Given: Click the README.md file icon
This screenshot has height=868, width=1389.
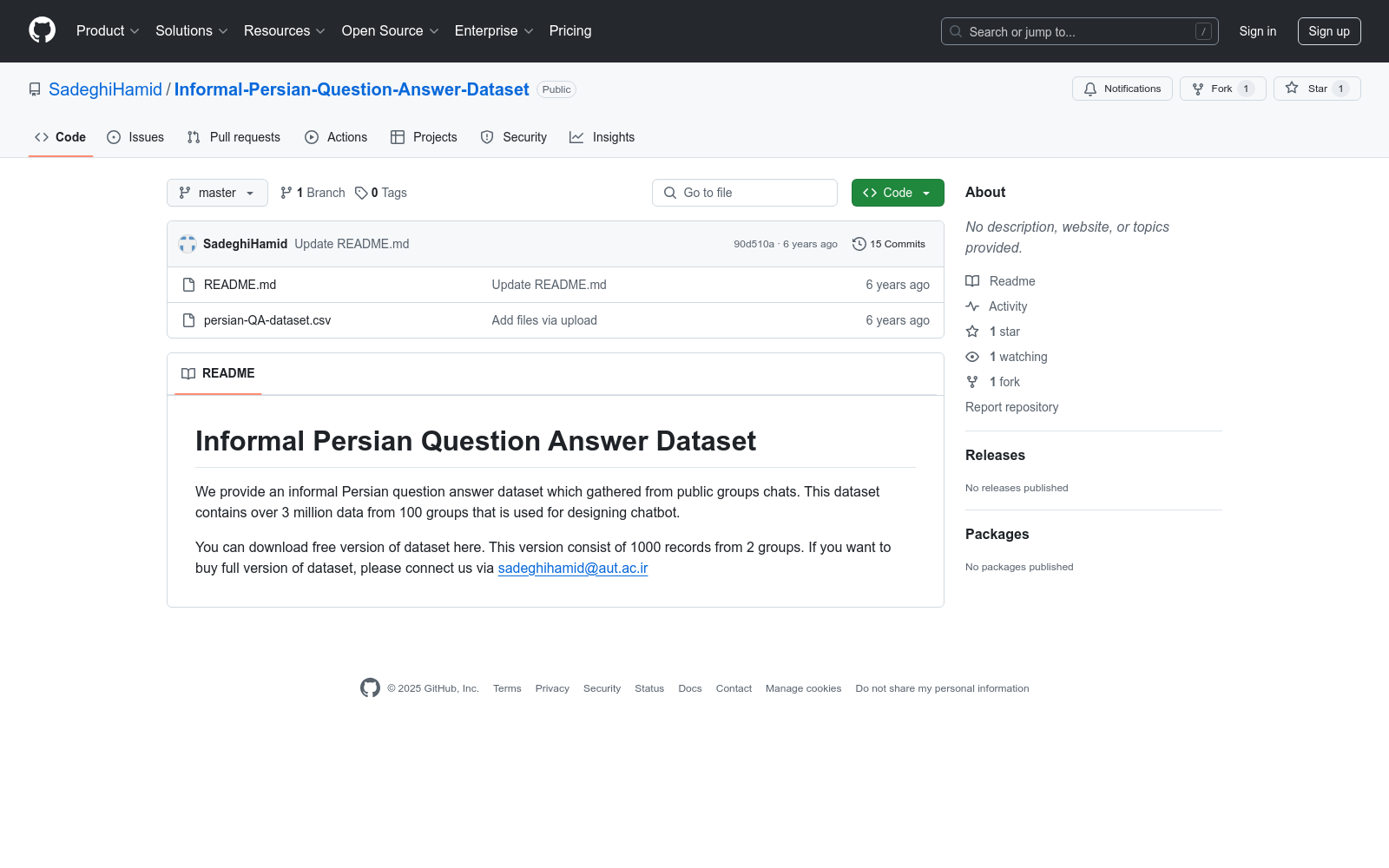Looking at the screenshot, I should tap(188, 285).
